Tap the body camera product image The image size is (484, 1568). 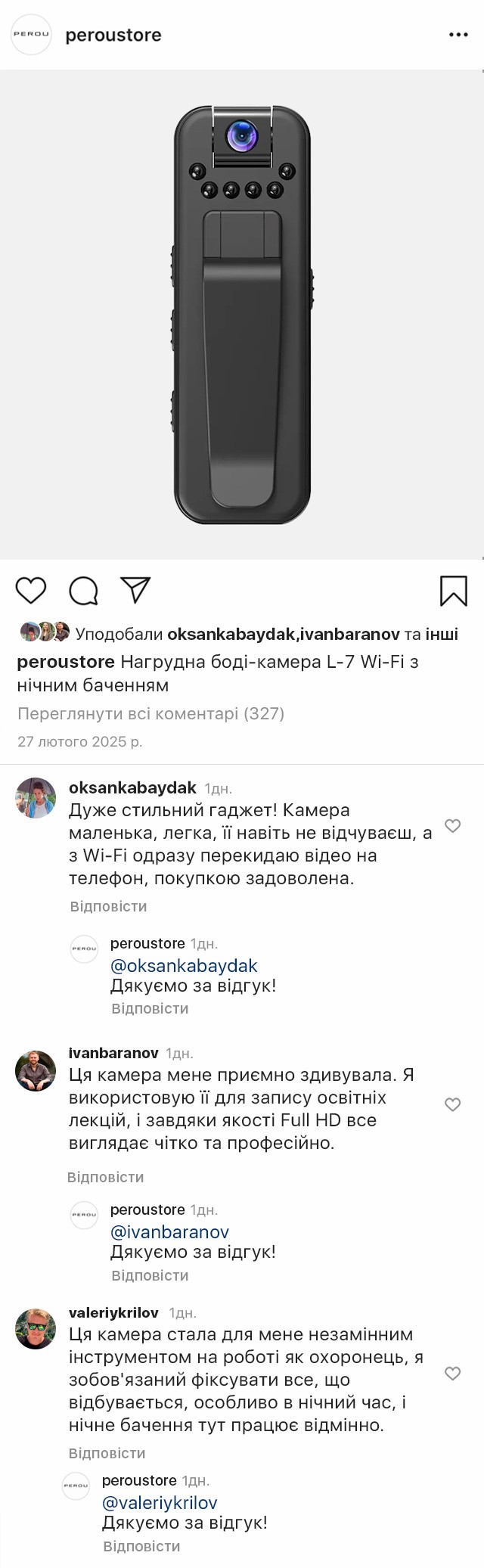pyautogui.click(x=242, y=315)
